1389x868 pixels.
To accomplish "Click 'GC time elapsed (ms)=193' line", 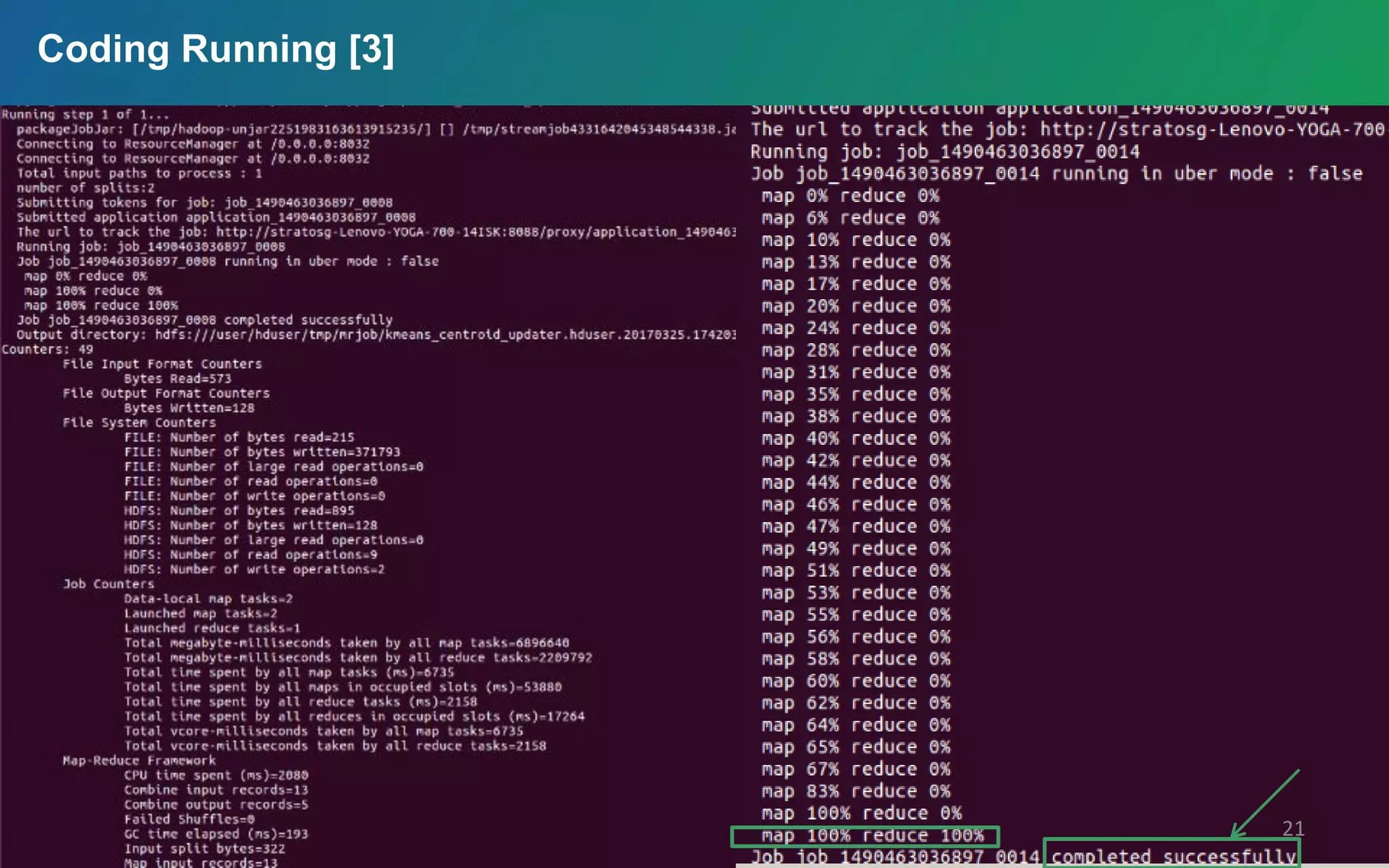I will (216, 834).
